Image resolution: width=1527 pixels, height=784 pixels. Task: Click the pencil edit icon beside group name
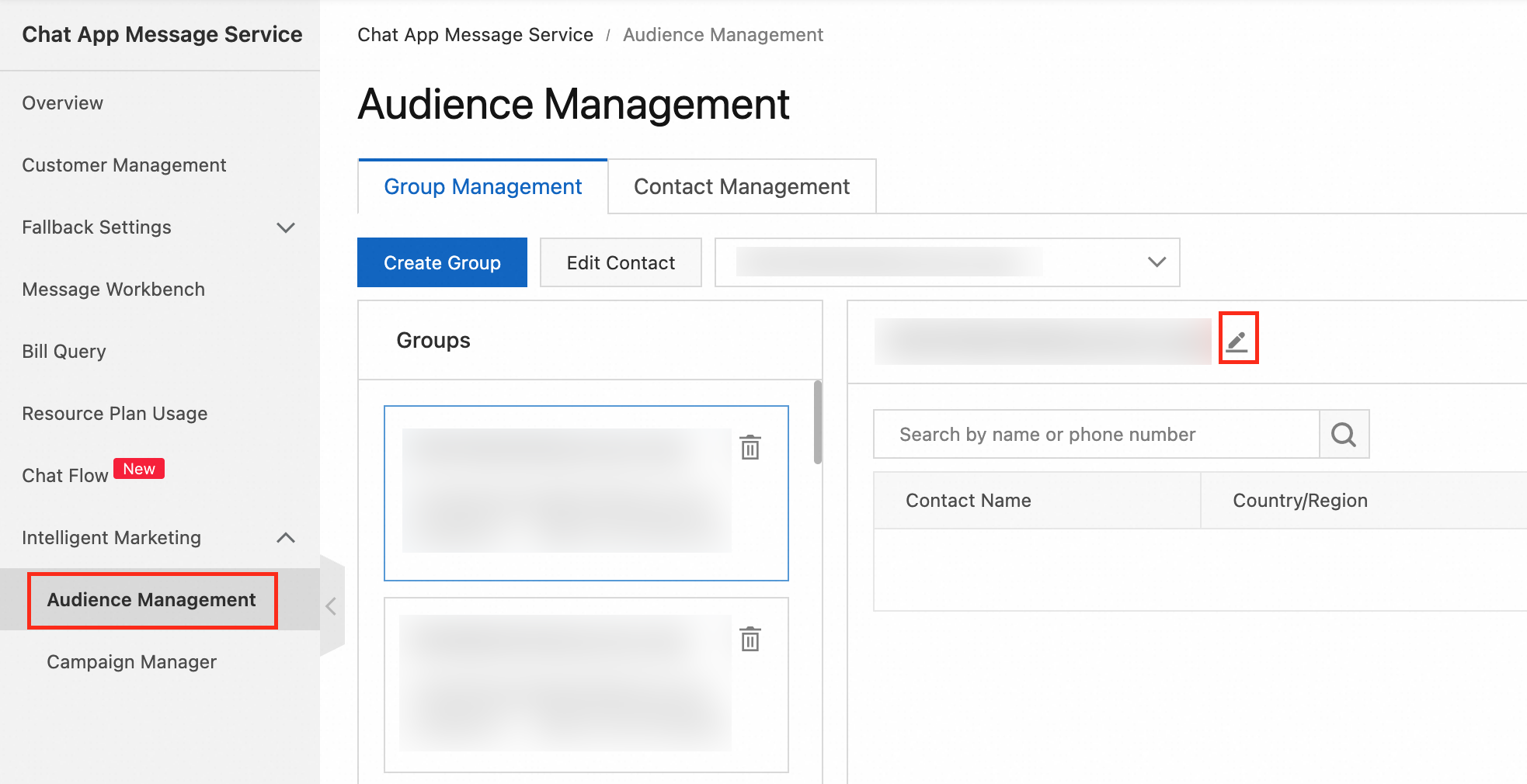click(x=1237, y=339)
